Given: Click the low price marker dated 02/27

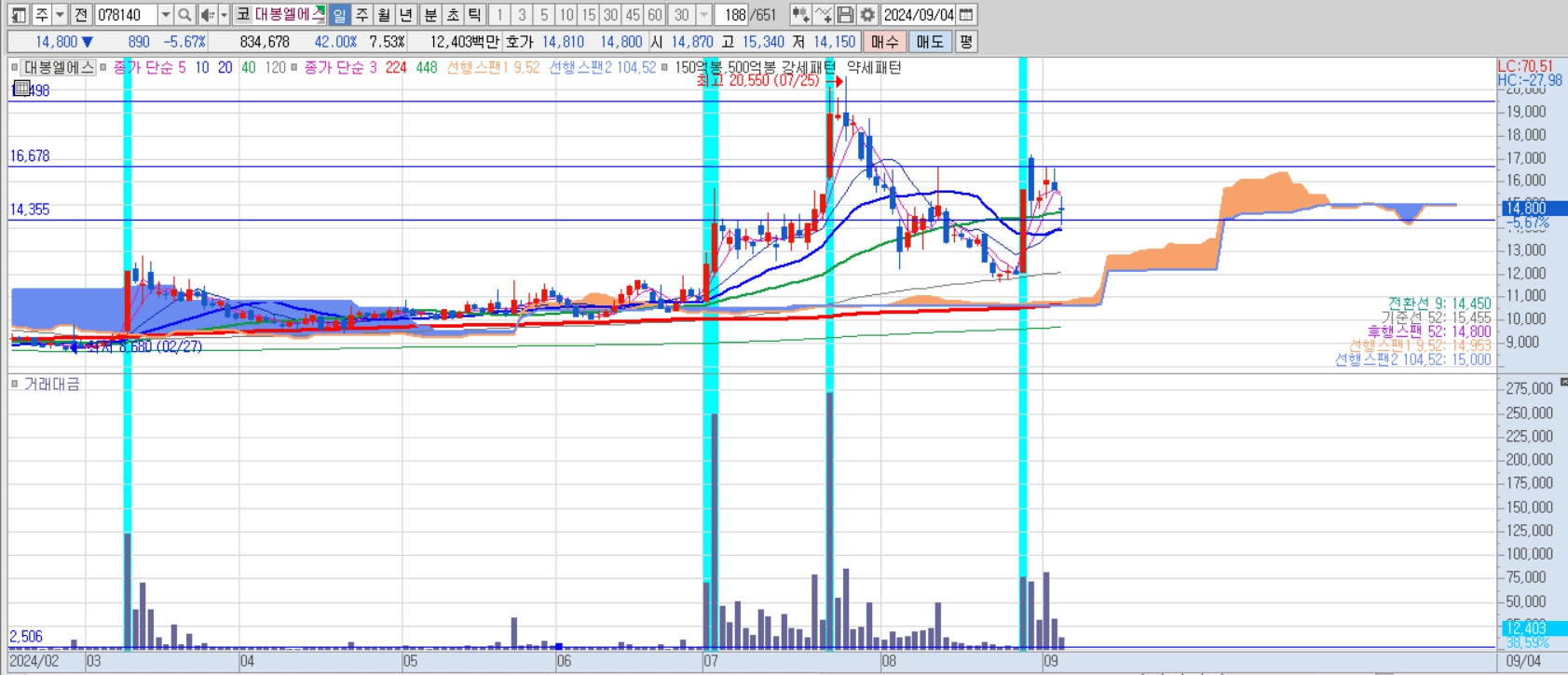Looking at the screenshot, I should click(144, 346).
